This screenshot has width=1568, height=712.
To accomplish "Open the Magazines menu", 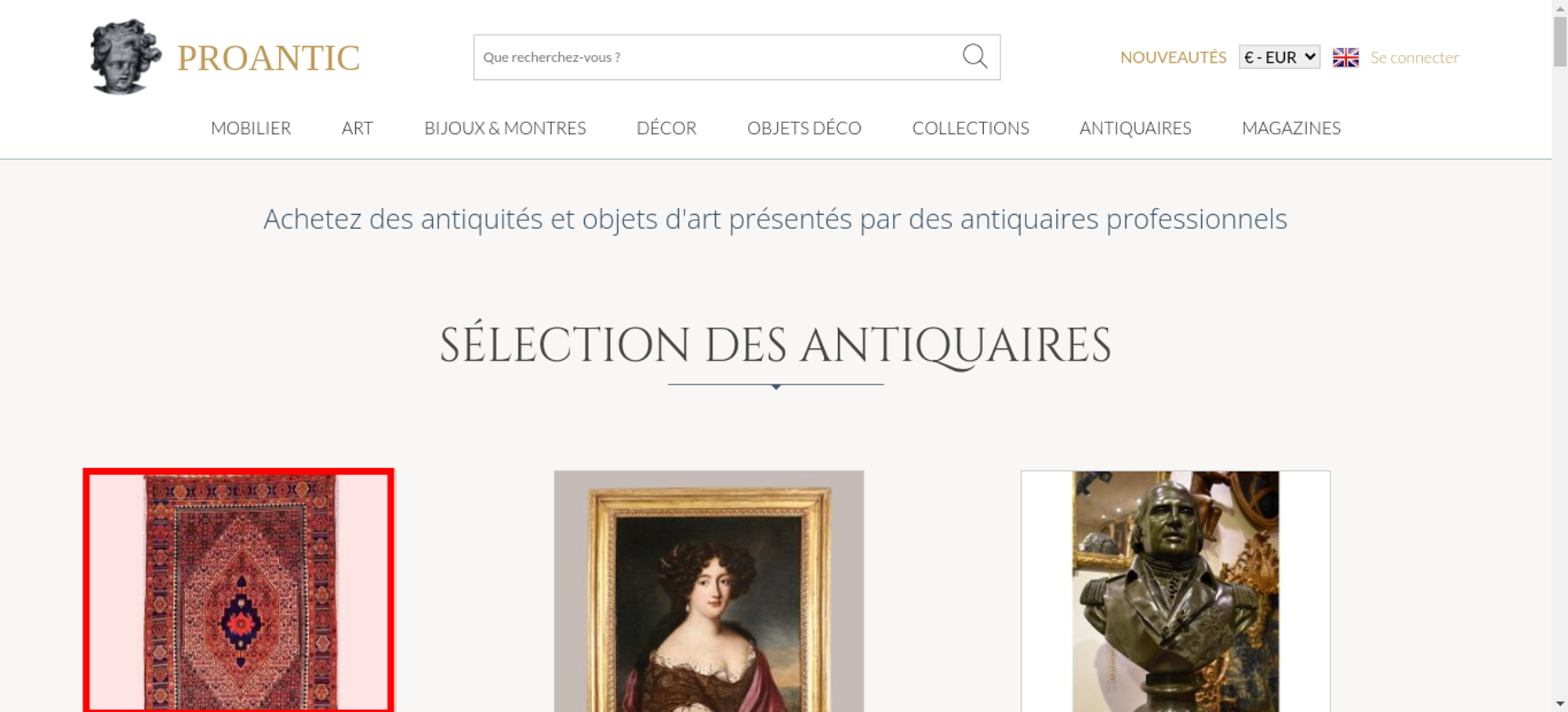I will pos(1291,128).
